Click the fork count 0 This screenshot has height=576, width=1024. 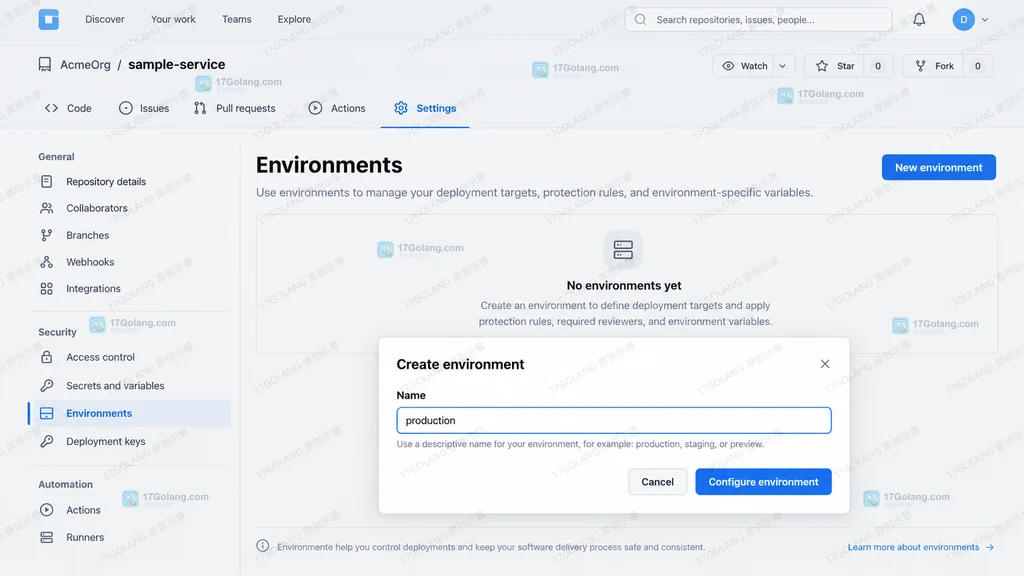coord(978,66)
